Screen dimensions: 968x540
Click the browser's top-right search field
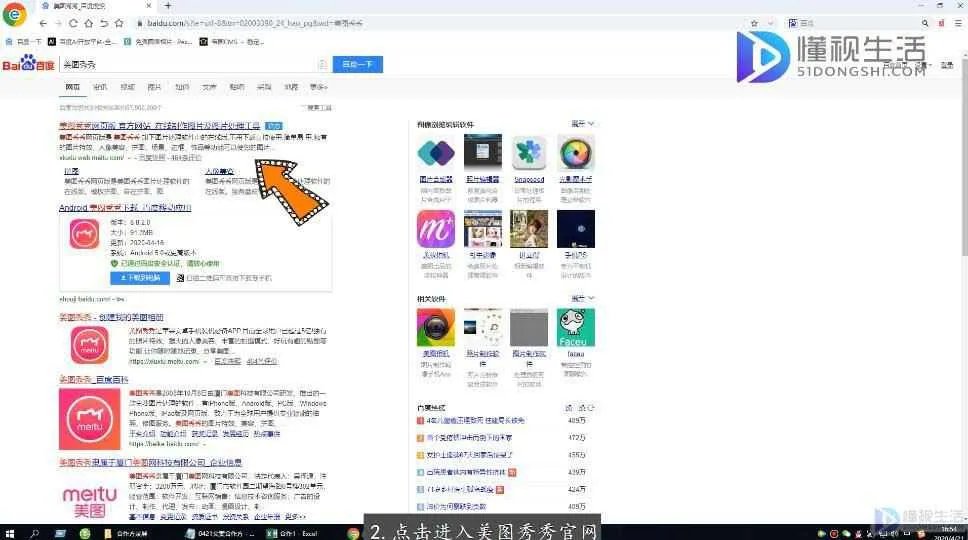tap(858, 23)
